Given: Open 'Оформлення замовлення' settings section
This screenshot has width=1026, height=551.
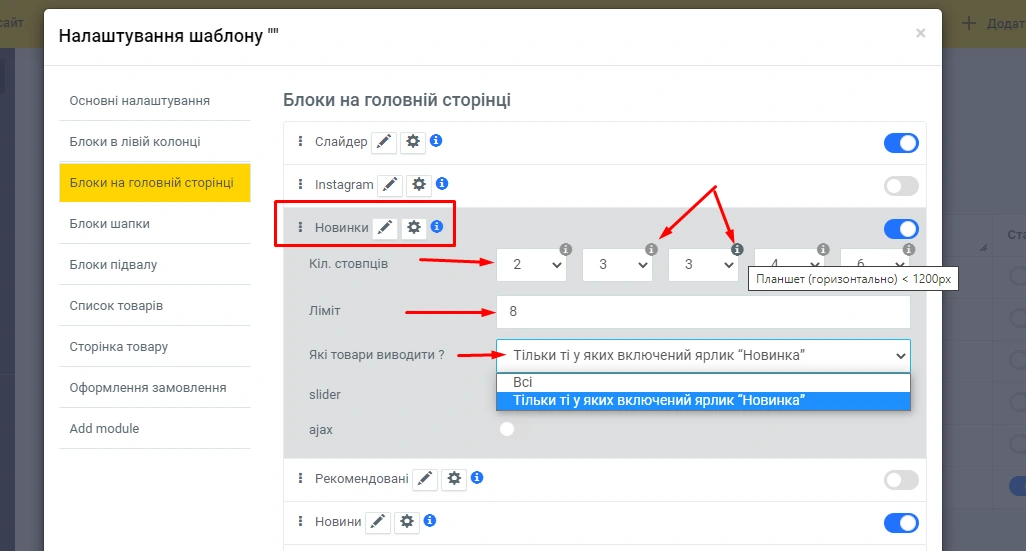Looking at the screenshot, I should [x=148, y=388].
